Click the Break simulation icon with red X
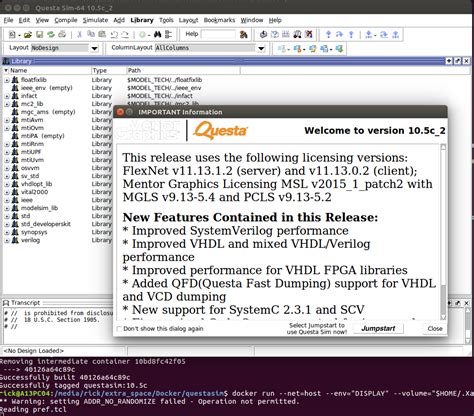Viewport: 474px width, 416px height. (309, 34)
